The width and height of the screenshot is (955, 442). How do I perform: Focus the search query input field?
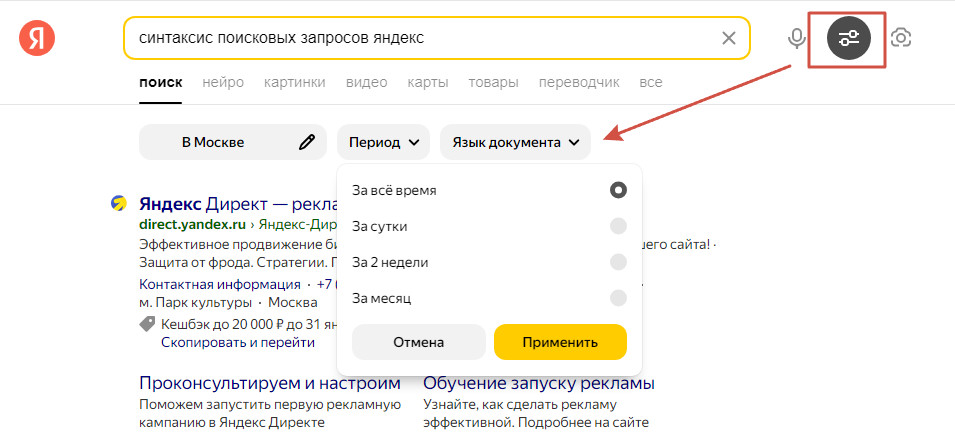point(437,38)
